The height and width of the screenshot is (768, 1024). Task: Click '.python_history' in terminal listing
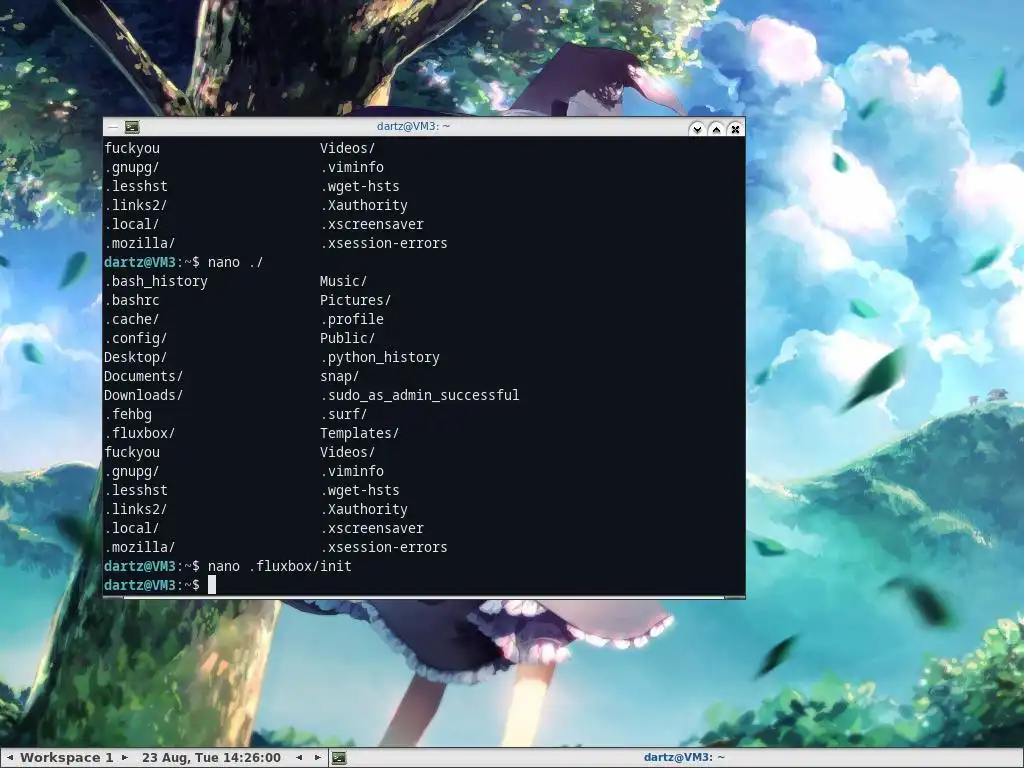pyautogui.click(x=379, y=357)
